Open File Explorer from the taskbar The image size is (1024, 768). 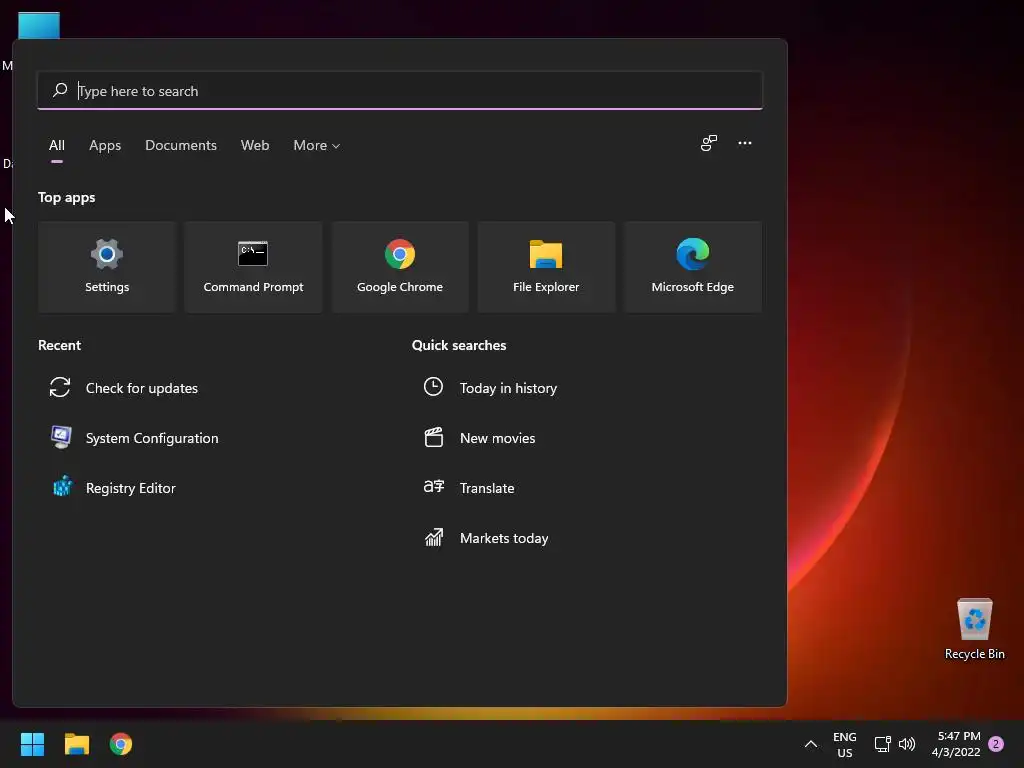point(76,744)
